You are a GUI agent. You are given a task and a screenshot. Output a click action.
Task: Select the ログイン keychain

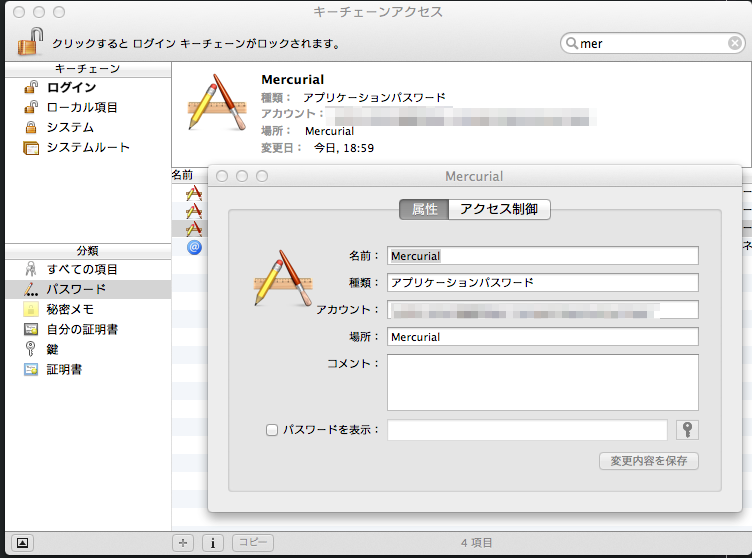point(88,87)
